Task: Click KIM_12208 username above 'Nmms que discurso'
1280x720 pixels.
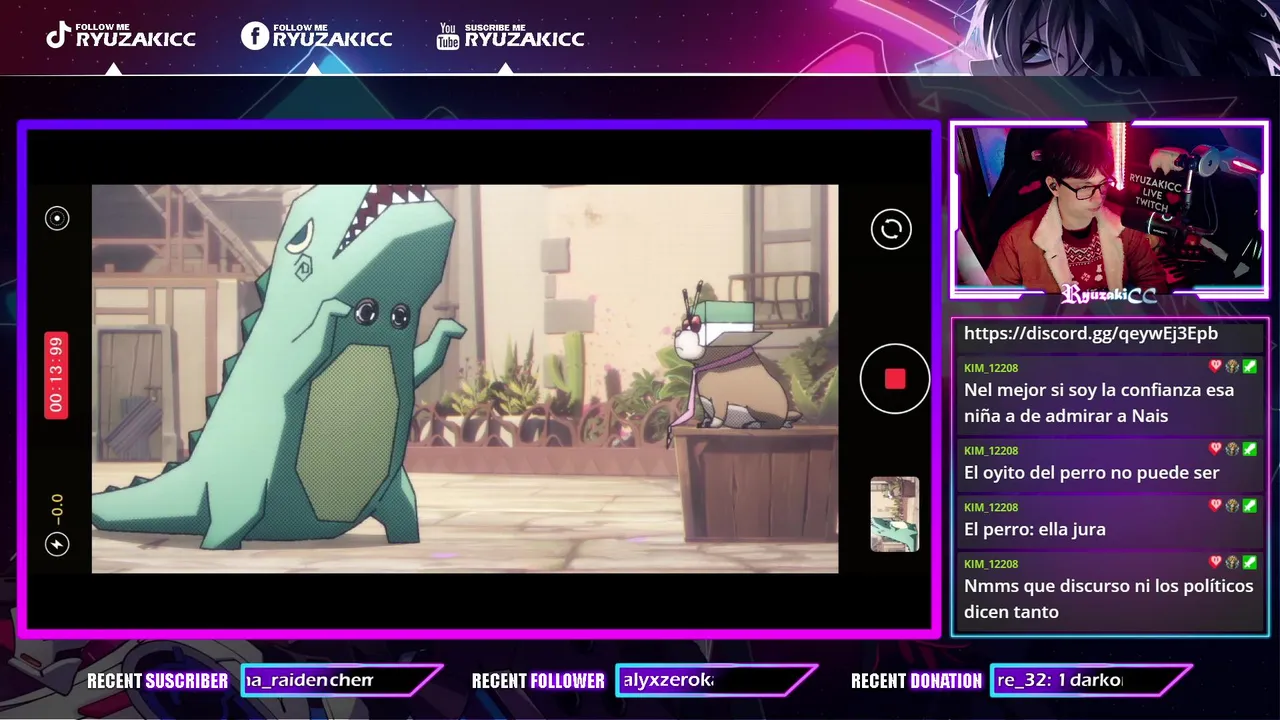Action: click(x=991, y=564)
